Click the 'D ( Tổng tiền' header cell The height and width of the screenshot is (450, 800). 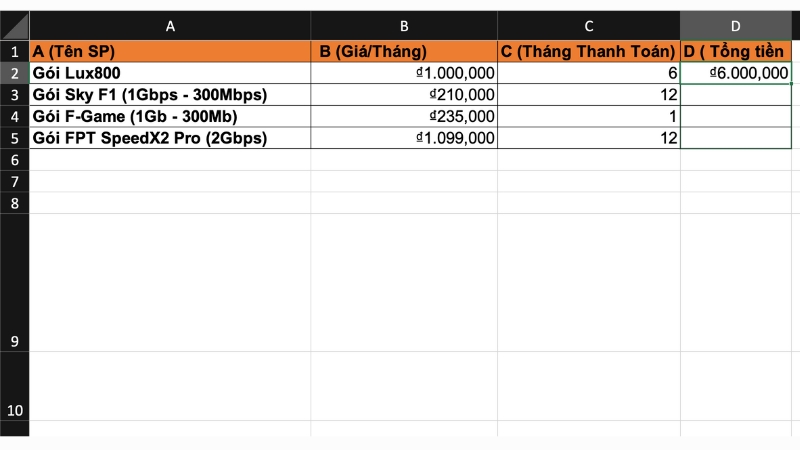coord(736,51)
